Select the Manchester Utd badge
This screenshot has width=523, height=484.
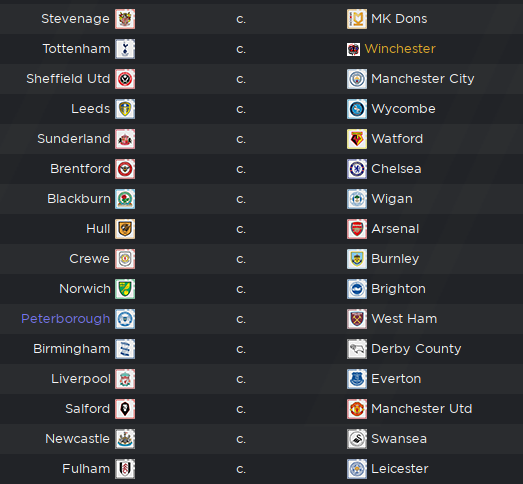(357, 409)
